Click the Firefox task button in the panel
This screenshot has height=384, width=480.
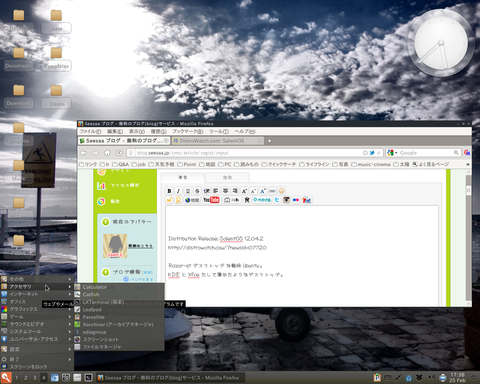pos(171,378)
